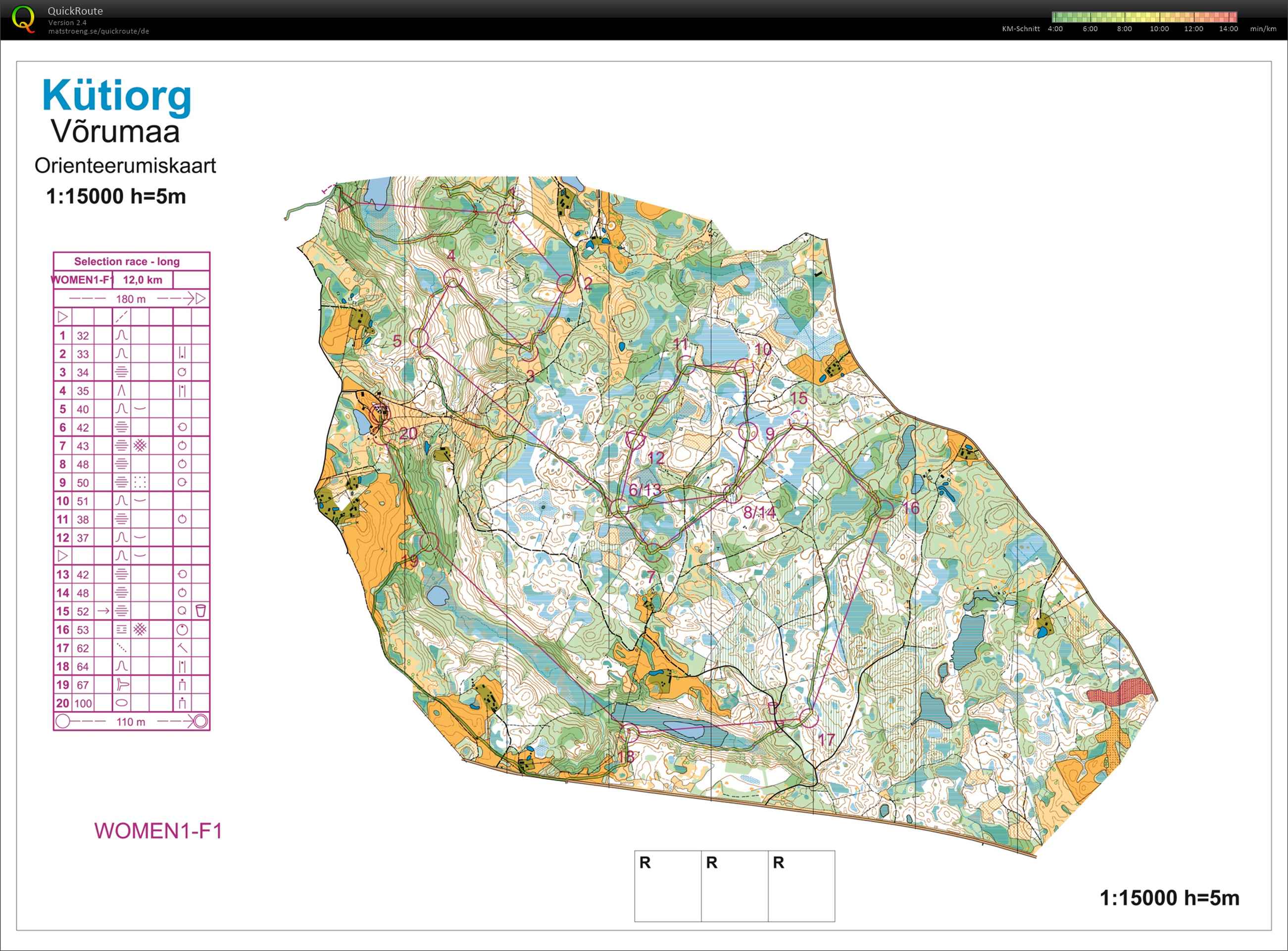Click the QuickRoute Q logo icon
This screenshot has width=1288, height=951.
(x=23, y=19)
